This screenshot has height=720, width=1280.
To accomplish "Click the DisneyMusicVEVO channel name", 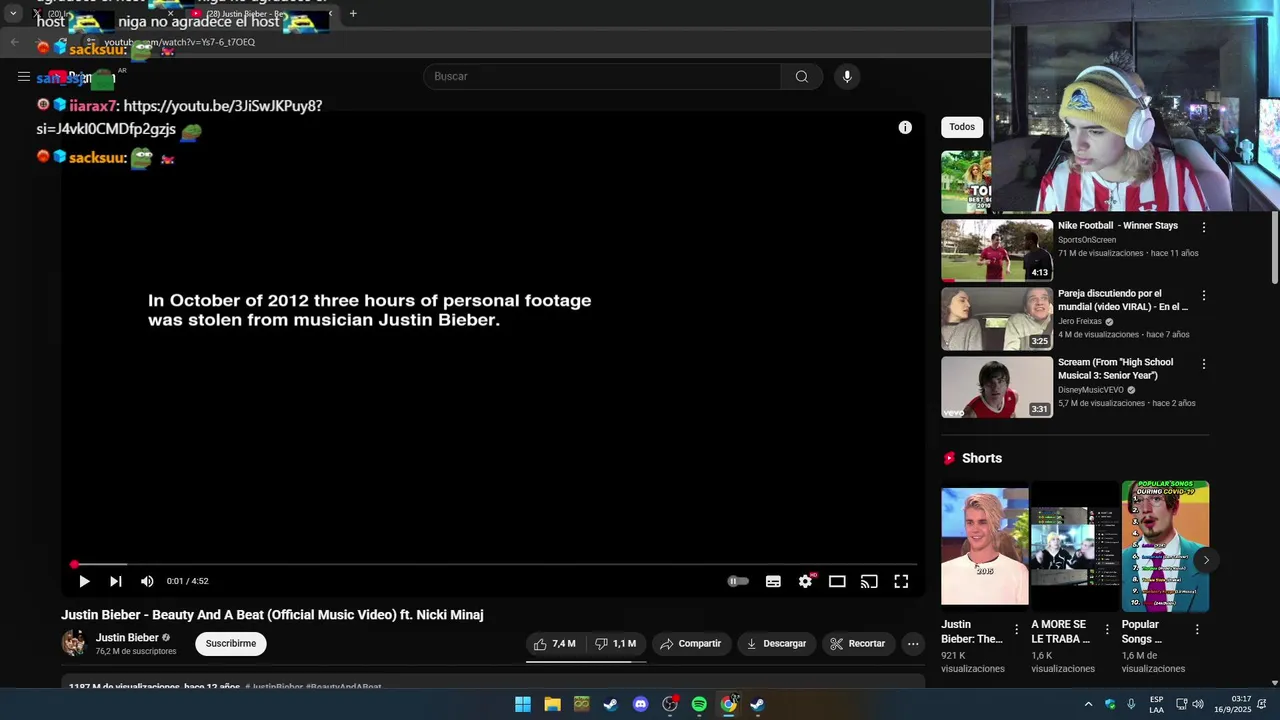I will click(x=1091, y=390).
